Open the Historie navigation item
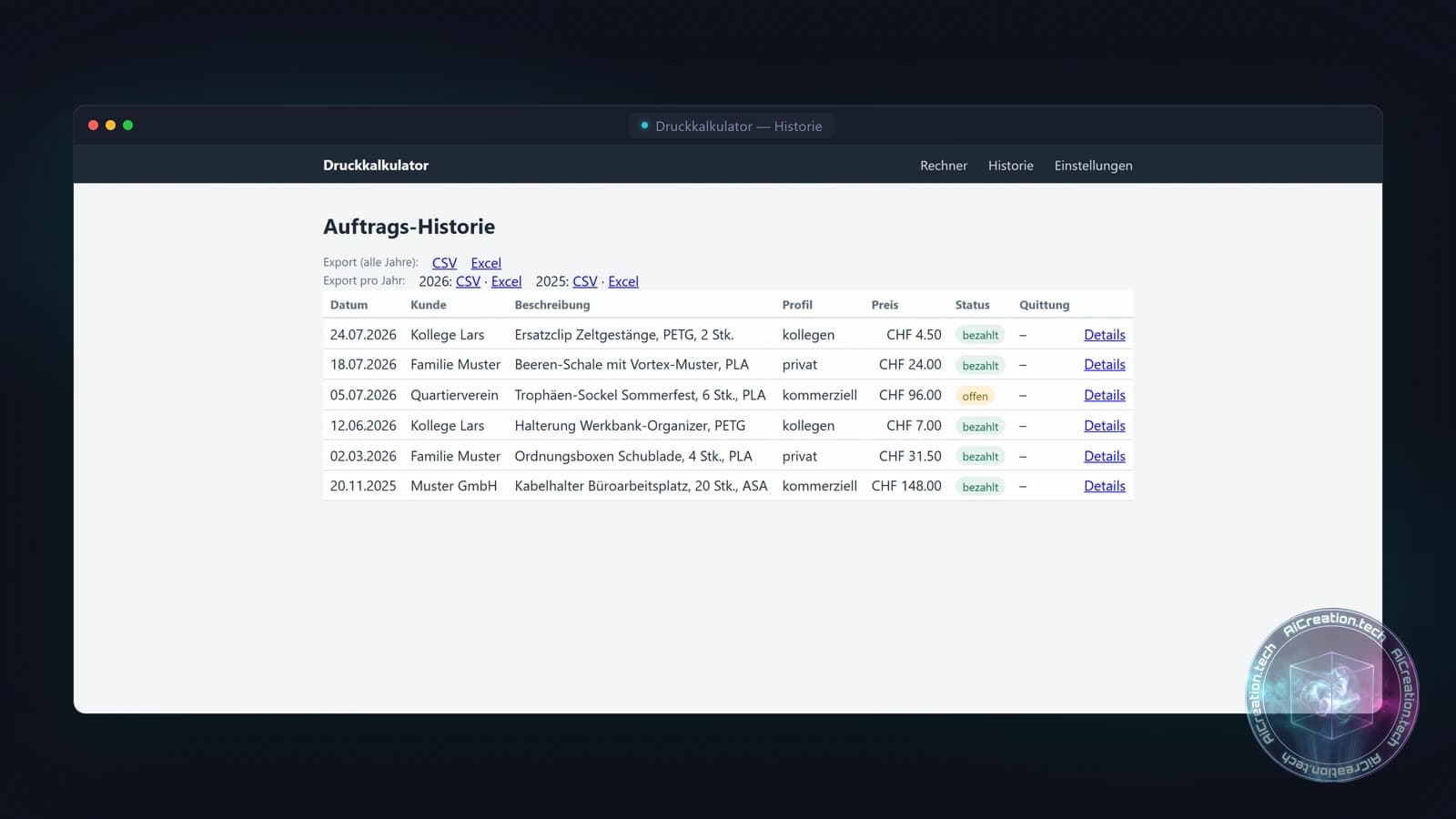The height and width of the screenshot is (819, 1456). tap(1010, 166)
